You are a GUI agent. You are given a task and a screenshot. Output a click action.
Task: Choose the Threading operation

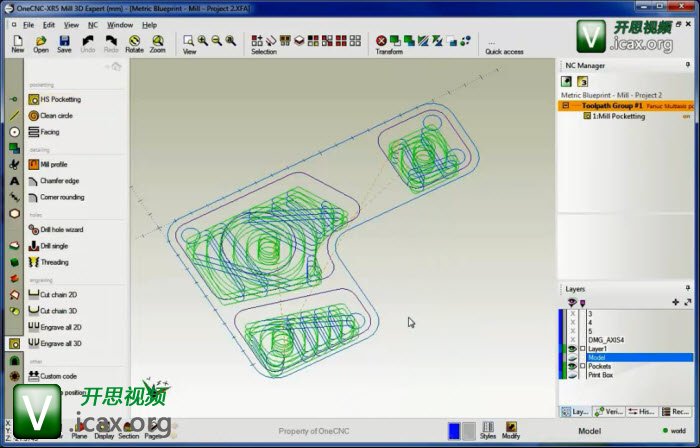pyautogui.click(x=48, y=262)
